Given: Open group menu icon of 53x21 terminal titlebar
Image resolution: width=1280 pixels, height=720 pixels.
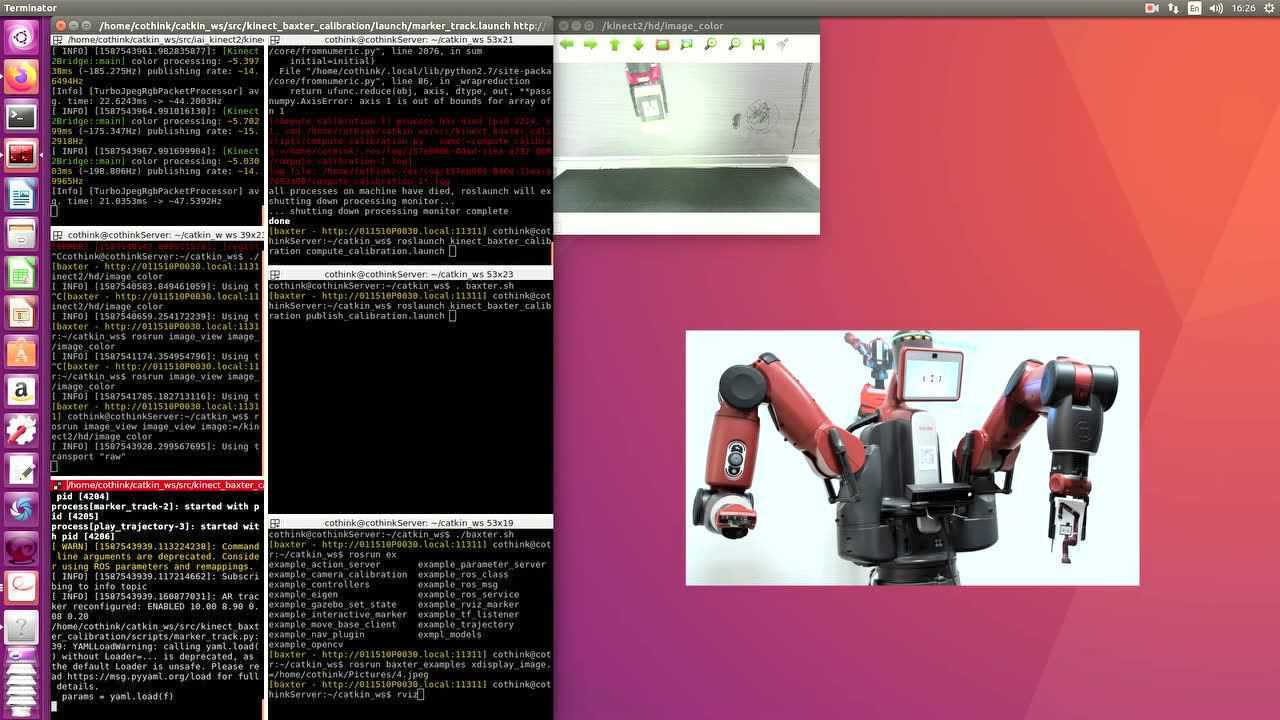Looking at the screenshot, I should click(x=274, y=39).
